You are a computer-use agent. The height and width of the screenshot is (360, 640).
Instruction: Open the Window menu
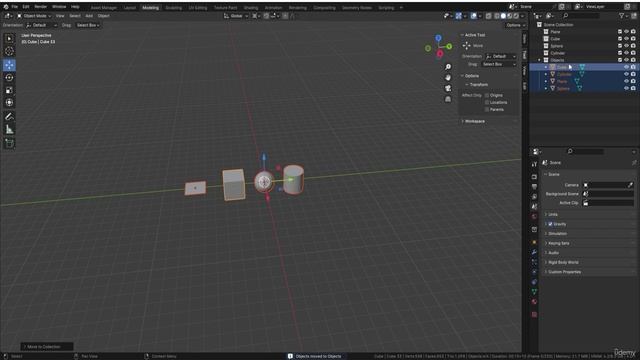(59, 7)
